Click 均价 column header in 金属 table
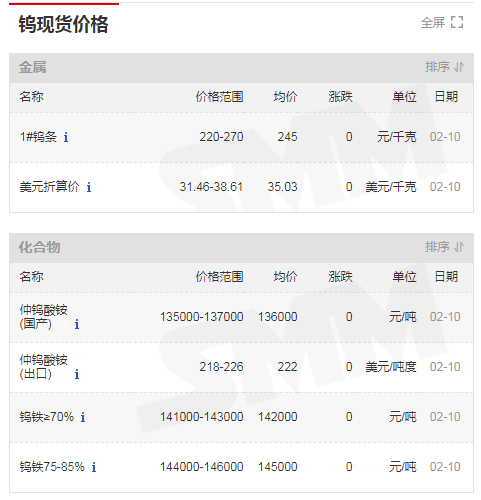 285,97
